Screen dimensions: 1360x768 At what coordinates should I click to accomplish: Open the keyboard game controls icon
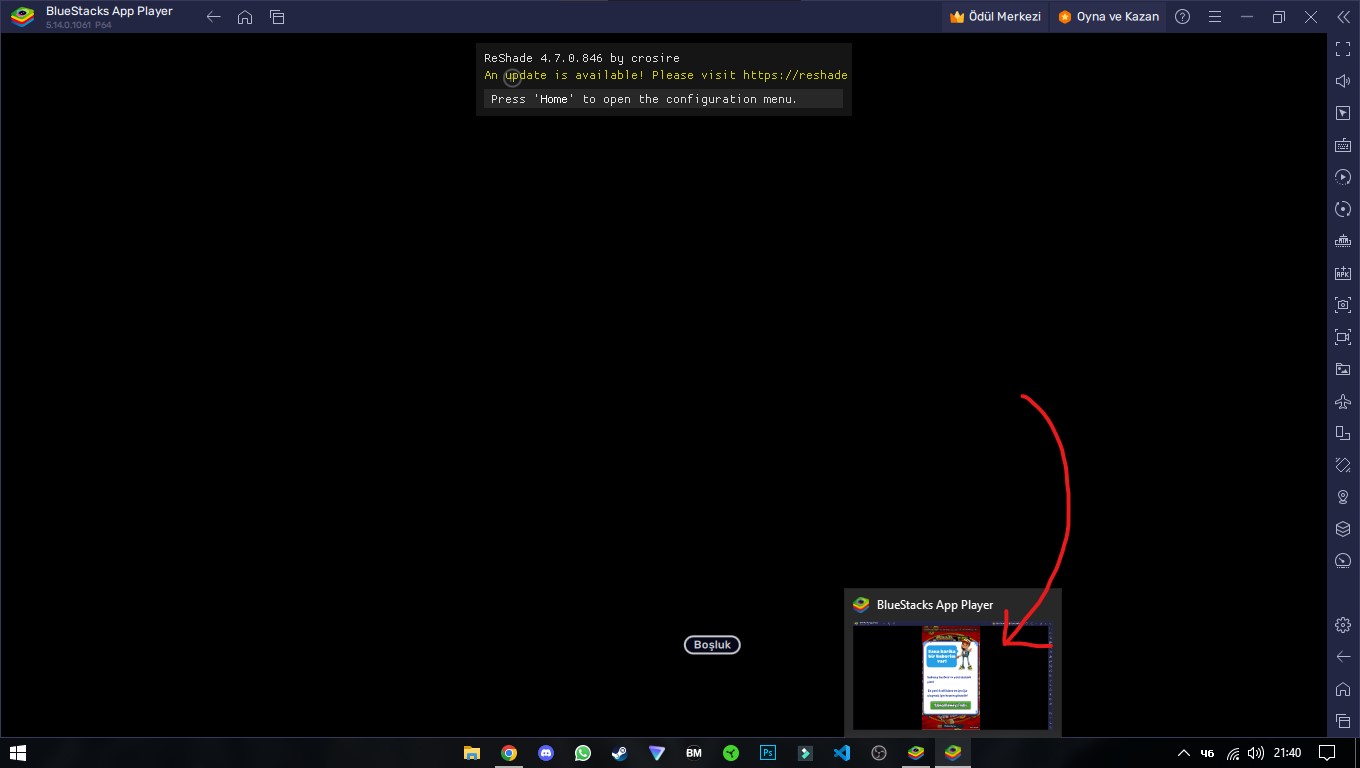[1343, 145]
